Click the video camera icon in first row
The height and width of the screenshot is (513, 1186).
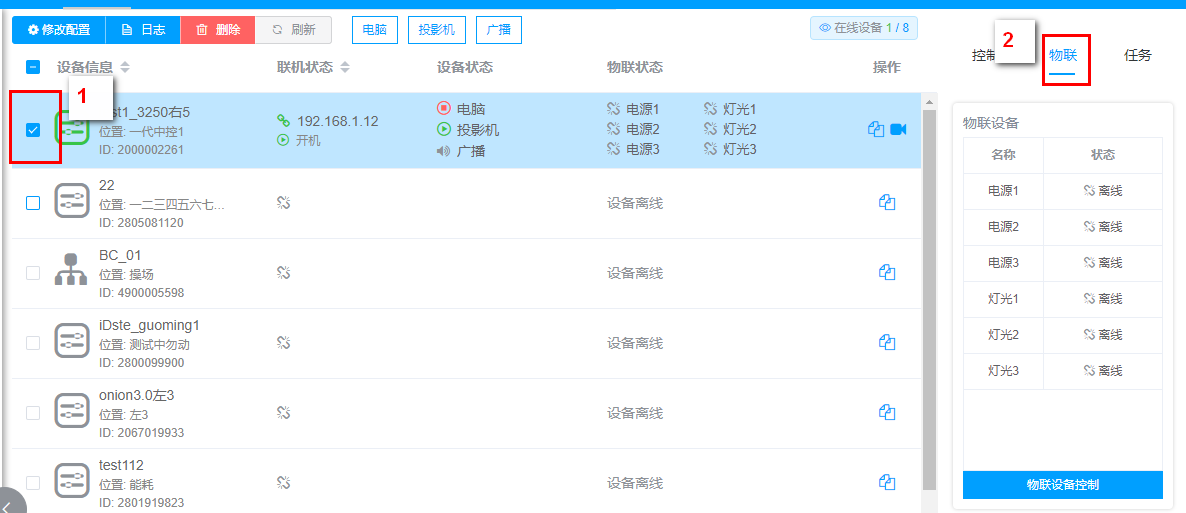898,130
